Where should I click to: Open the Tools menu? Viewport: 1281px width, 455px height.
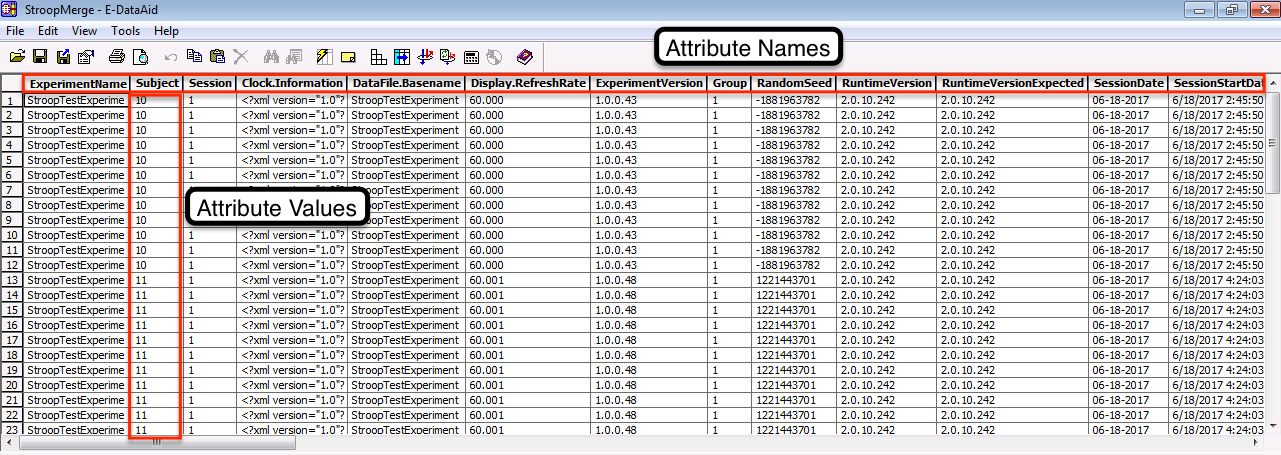[x=126, y=31]
